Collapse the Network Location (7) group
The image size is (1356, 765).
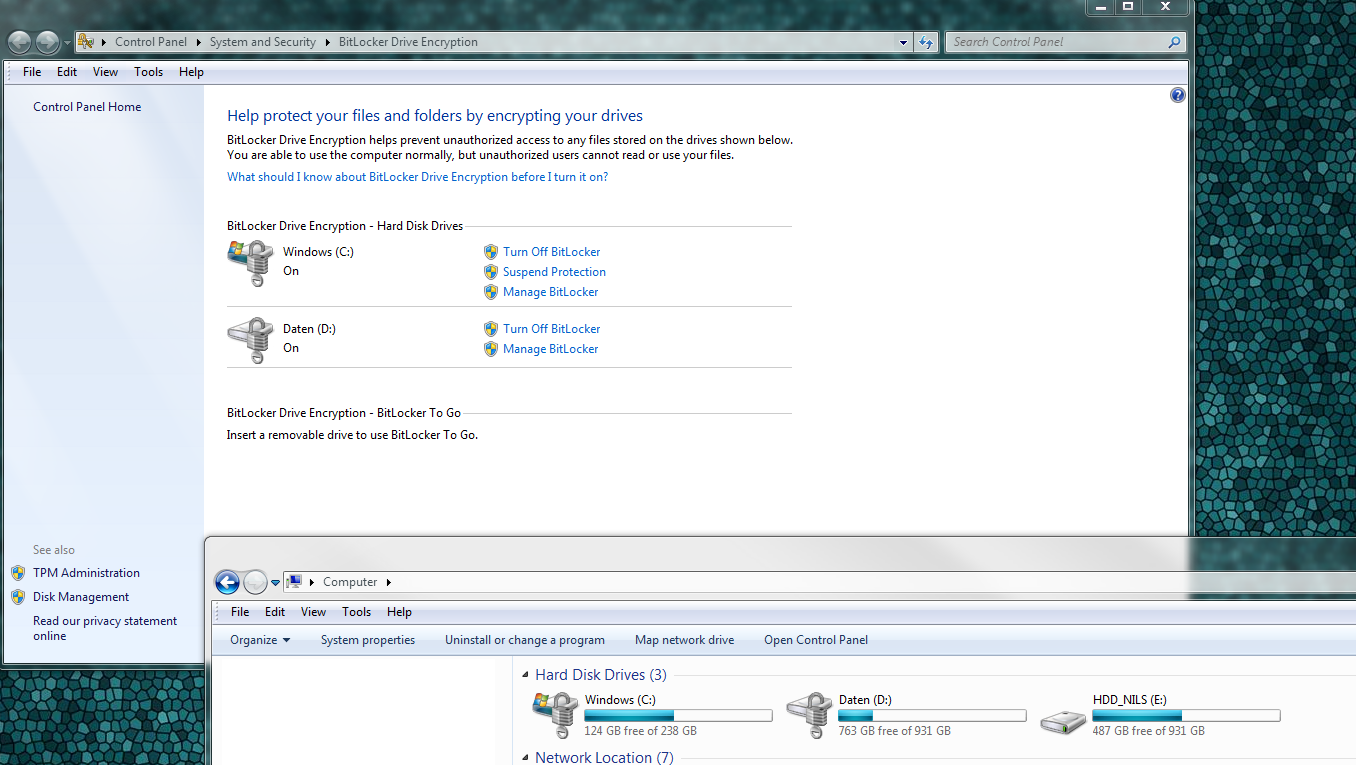(526, 758)
